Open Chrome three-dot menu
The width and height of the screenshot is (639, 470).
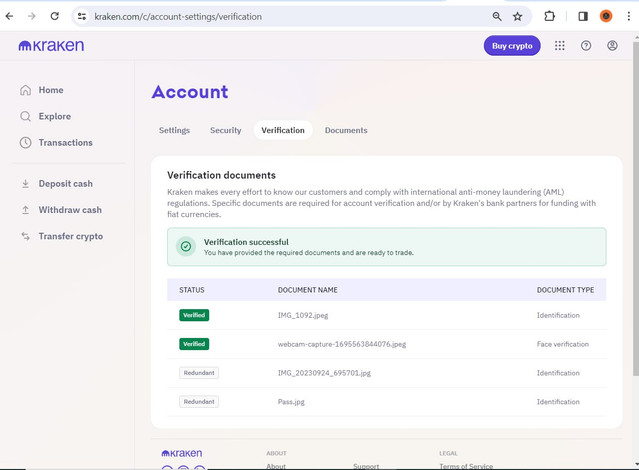pyautogui.click(x=629, y=16)
